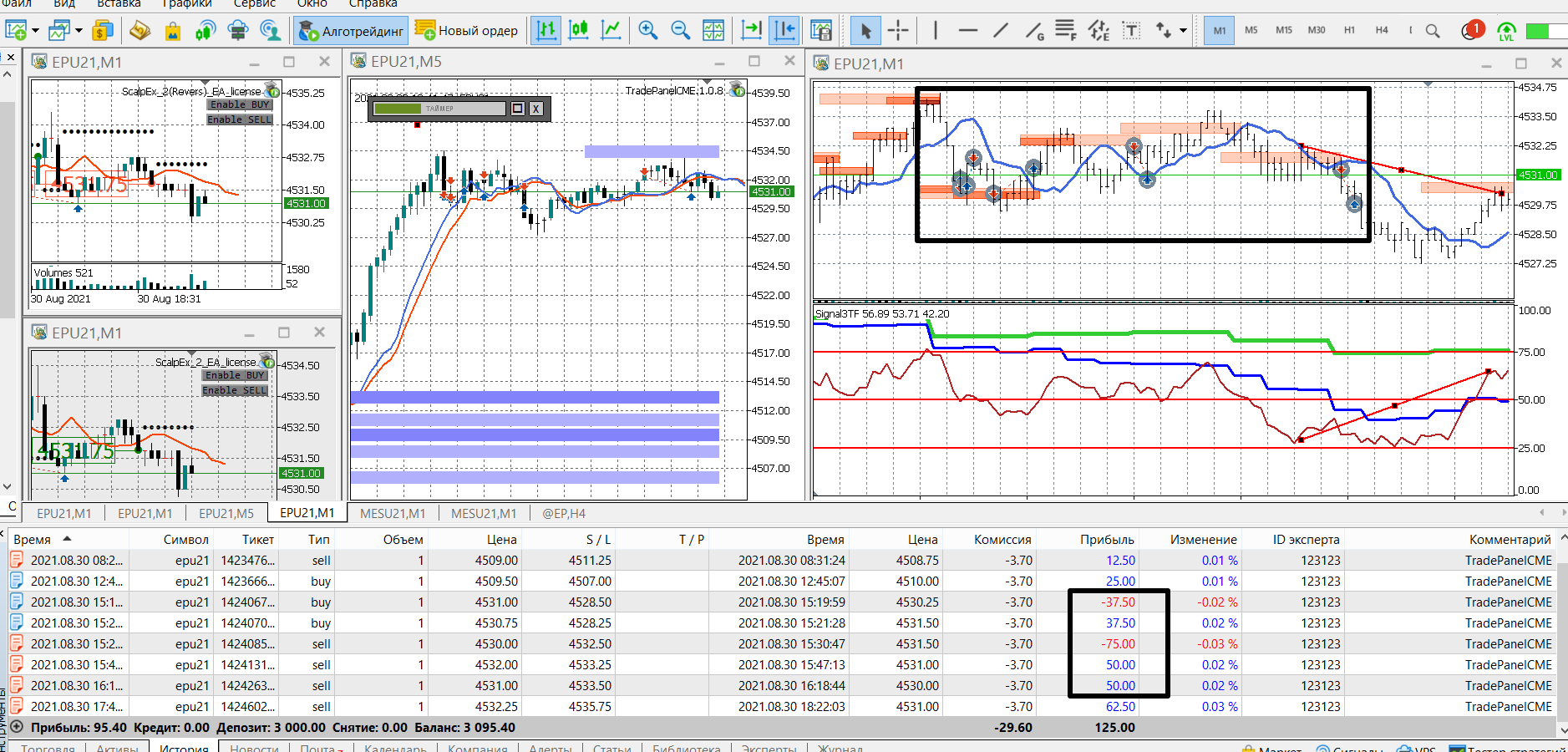Toggle the Алготрейдинг button

coord(352,31)
